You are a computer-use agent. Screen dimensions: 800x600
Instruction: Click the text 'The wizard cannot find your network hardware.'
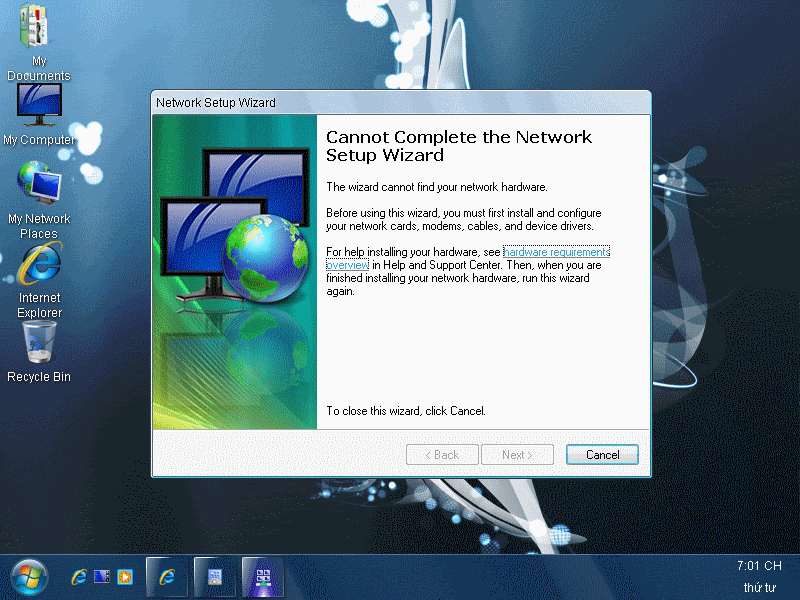point(437,187)
